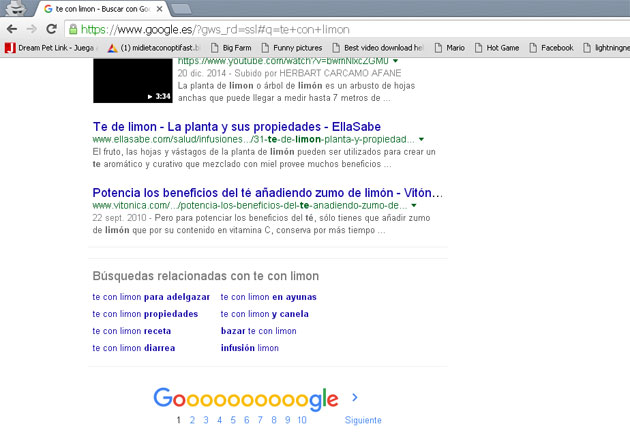Screen dimensions: 630x441
Task: Click the browser Back arrow
Action: click(12, 29)
